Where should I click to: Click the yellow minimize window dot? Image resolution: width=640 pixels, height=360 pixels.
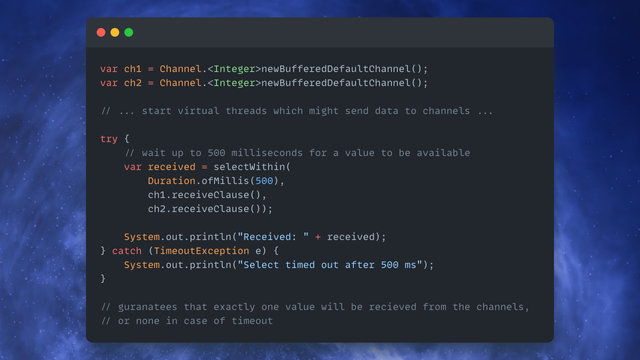(x=115, y=32)
